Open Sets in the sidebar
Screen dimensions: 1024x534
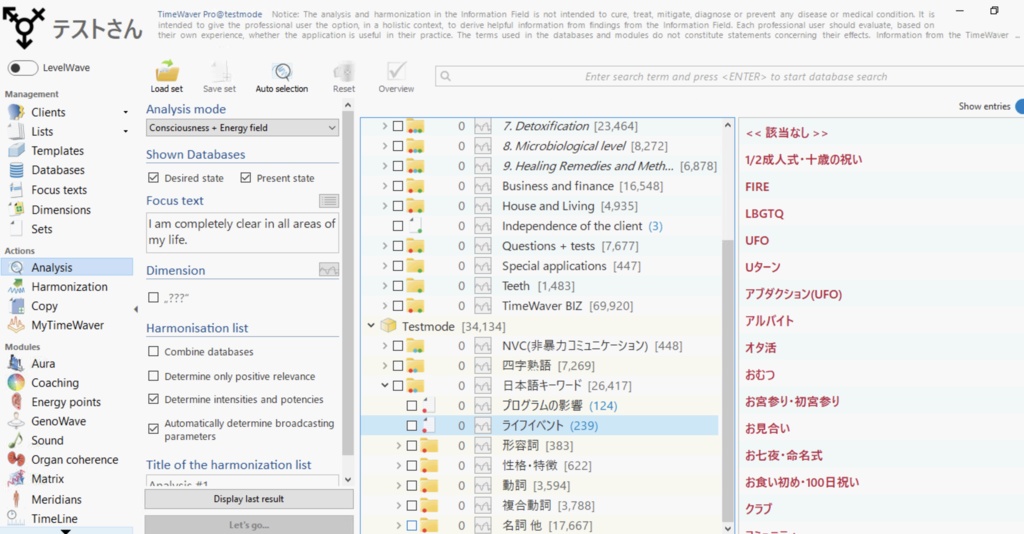41,229
